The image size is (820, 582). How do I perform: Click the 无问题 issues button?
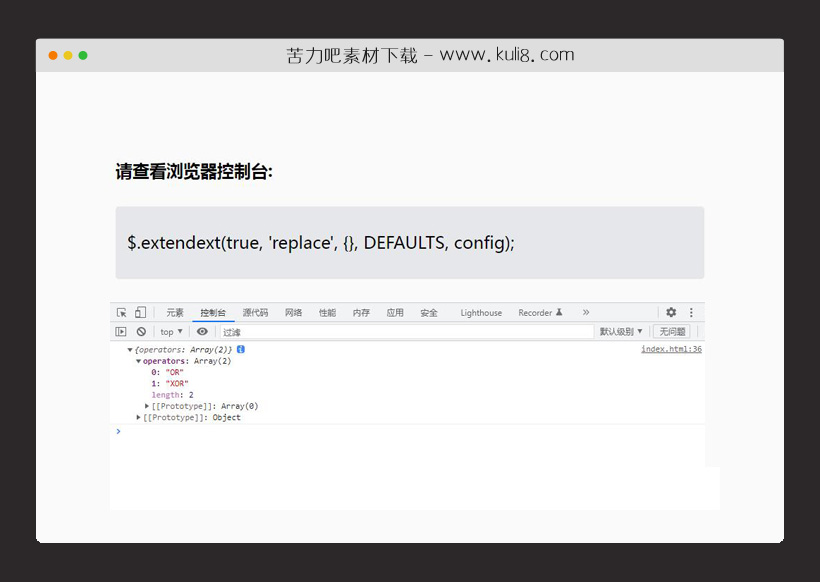point(671,332)
